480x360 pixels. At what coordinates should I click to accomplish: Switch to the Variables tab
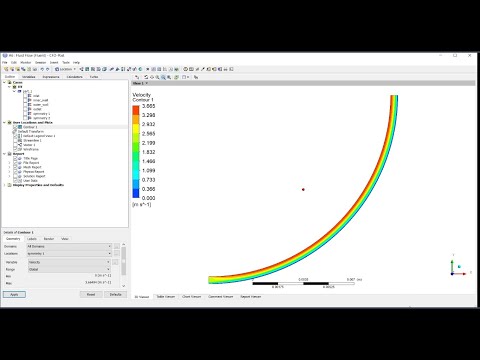(x=29, y=77)
